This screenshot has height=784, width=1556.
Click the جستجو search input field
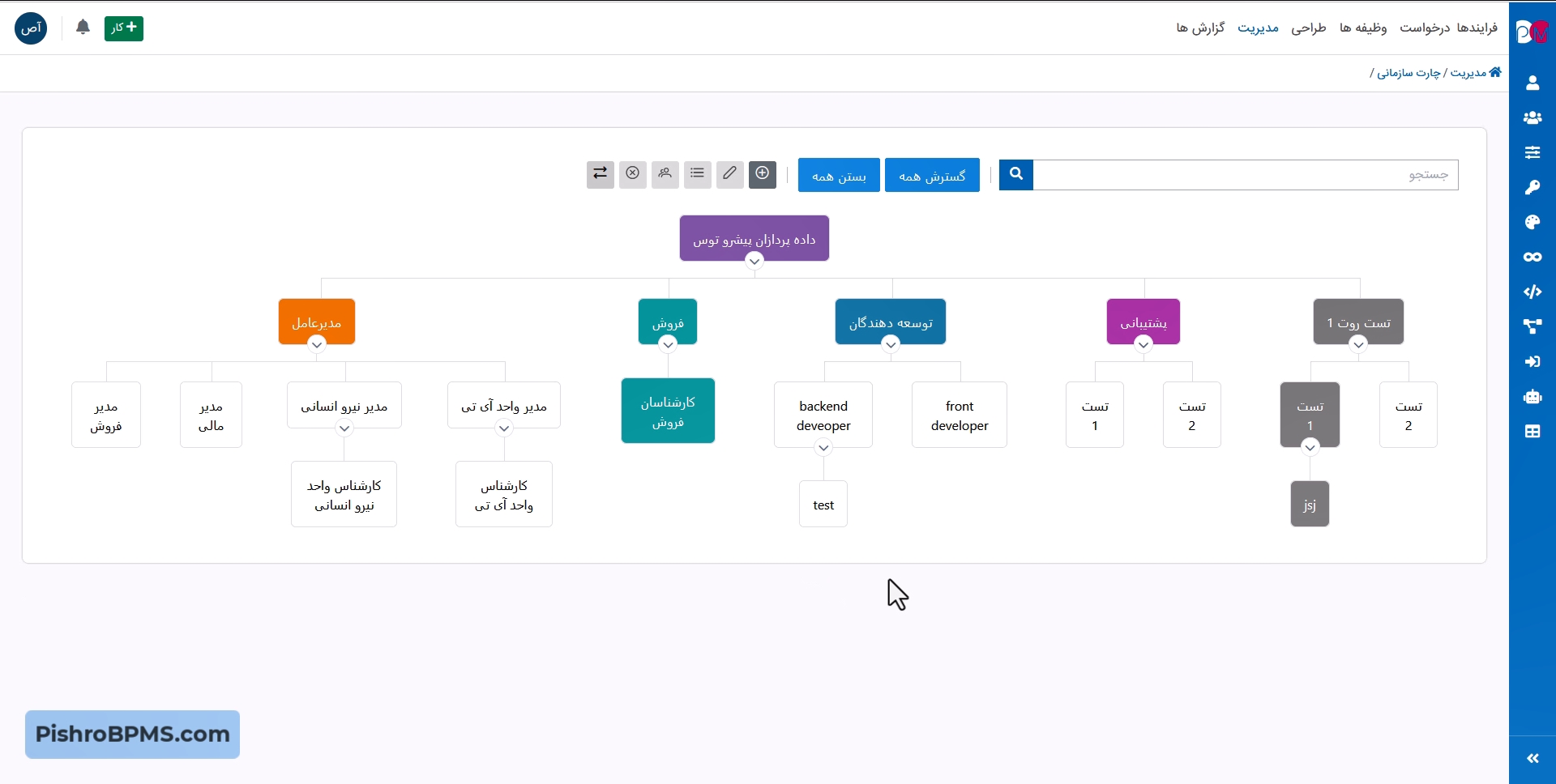(1245, 175)
